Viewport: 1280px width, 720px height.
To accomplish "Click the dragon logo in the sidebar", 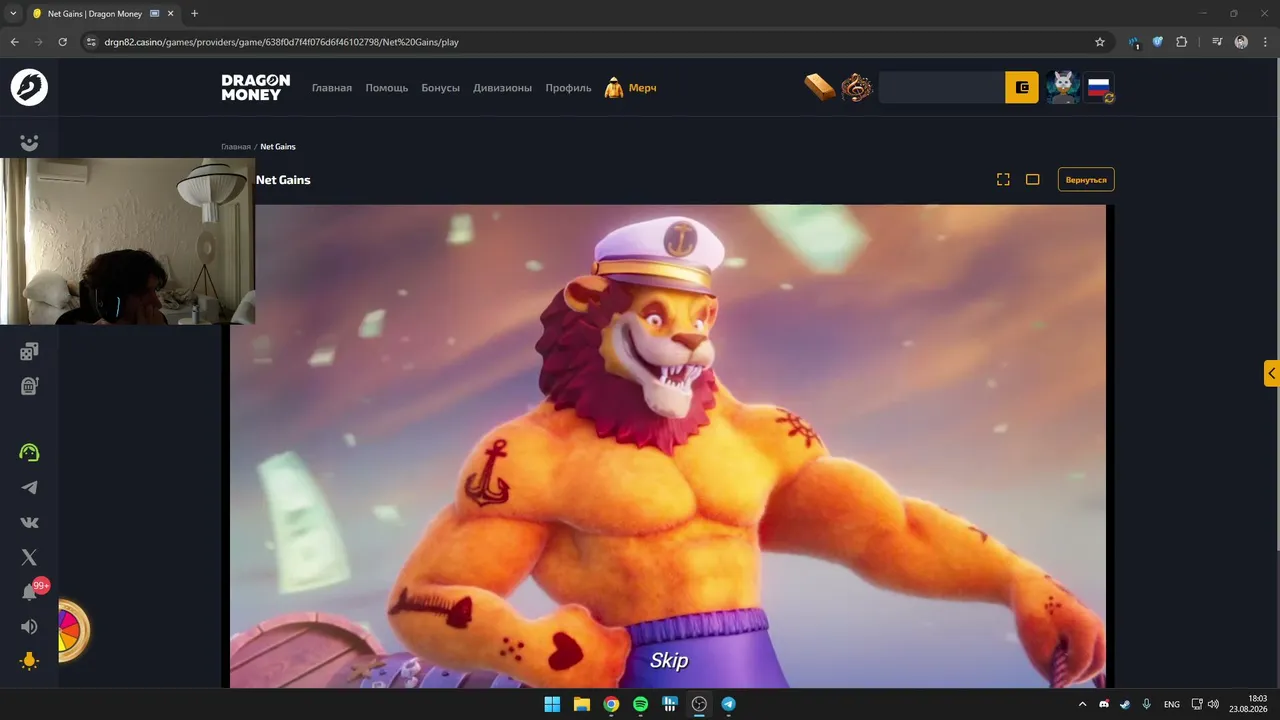I will coord(29,88).
